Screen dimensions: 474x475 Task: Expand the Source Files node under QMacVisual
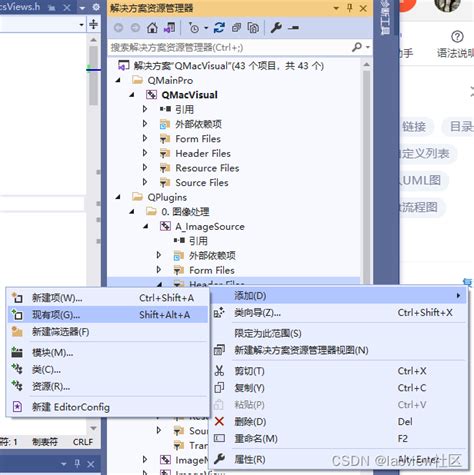coord(145,182)
